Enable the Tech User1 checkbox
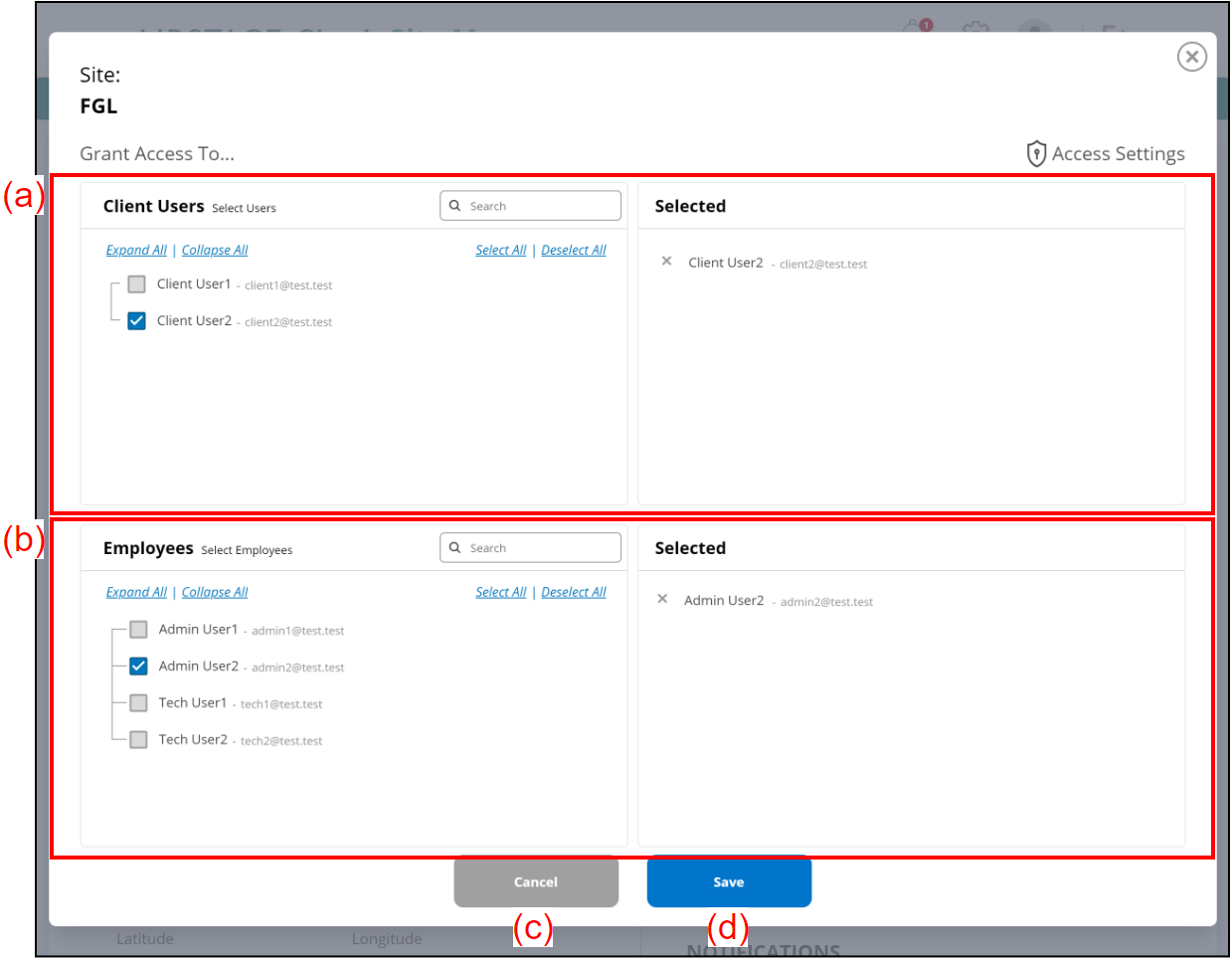This screenshot has height=960, width=1232. [x=139, y=703]
